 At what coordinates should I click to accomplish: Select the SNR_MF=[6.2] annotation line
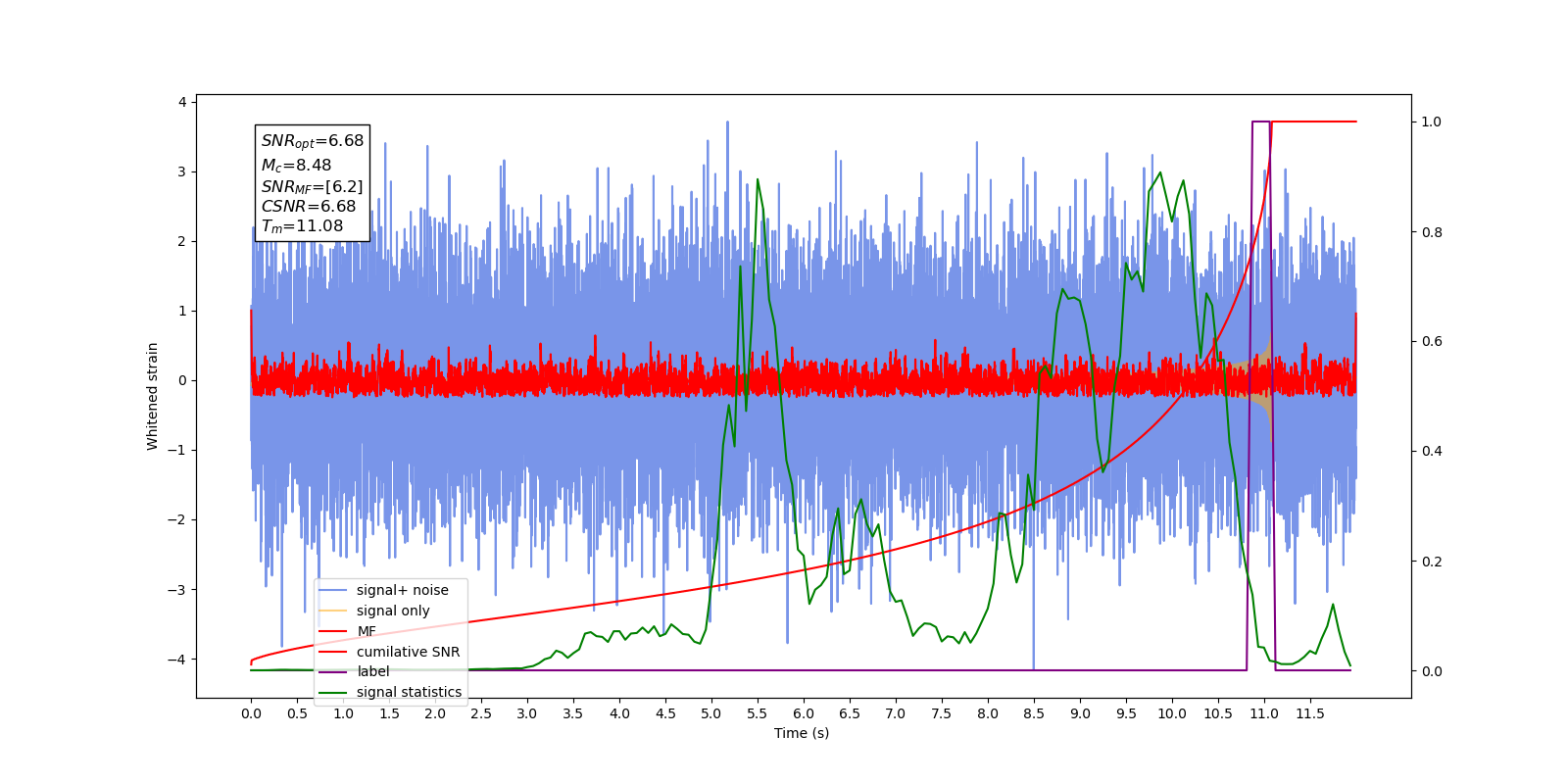coord(312,186)
